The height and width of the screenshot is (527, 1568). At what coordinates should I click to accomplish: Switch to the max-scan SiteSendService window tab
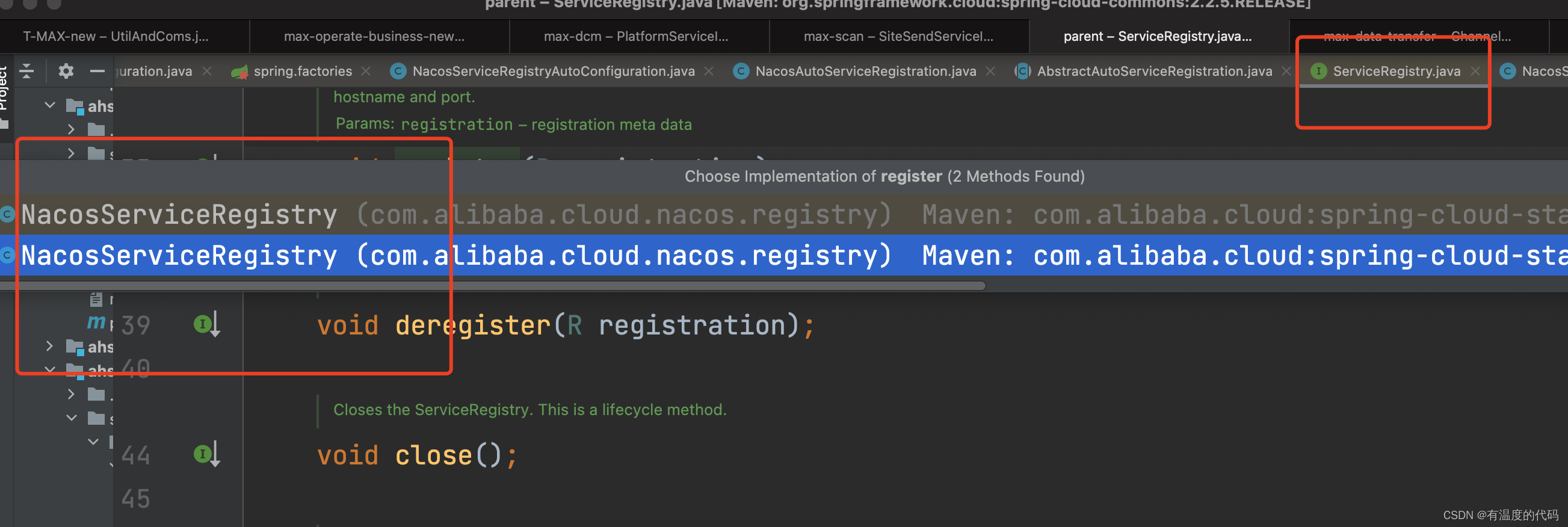click(x=898, y=37)
